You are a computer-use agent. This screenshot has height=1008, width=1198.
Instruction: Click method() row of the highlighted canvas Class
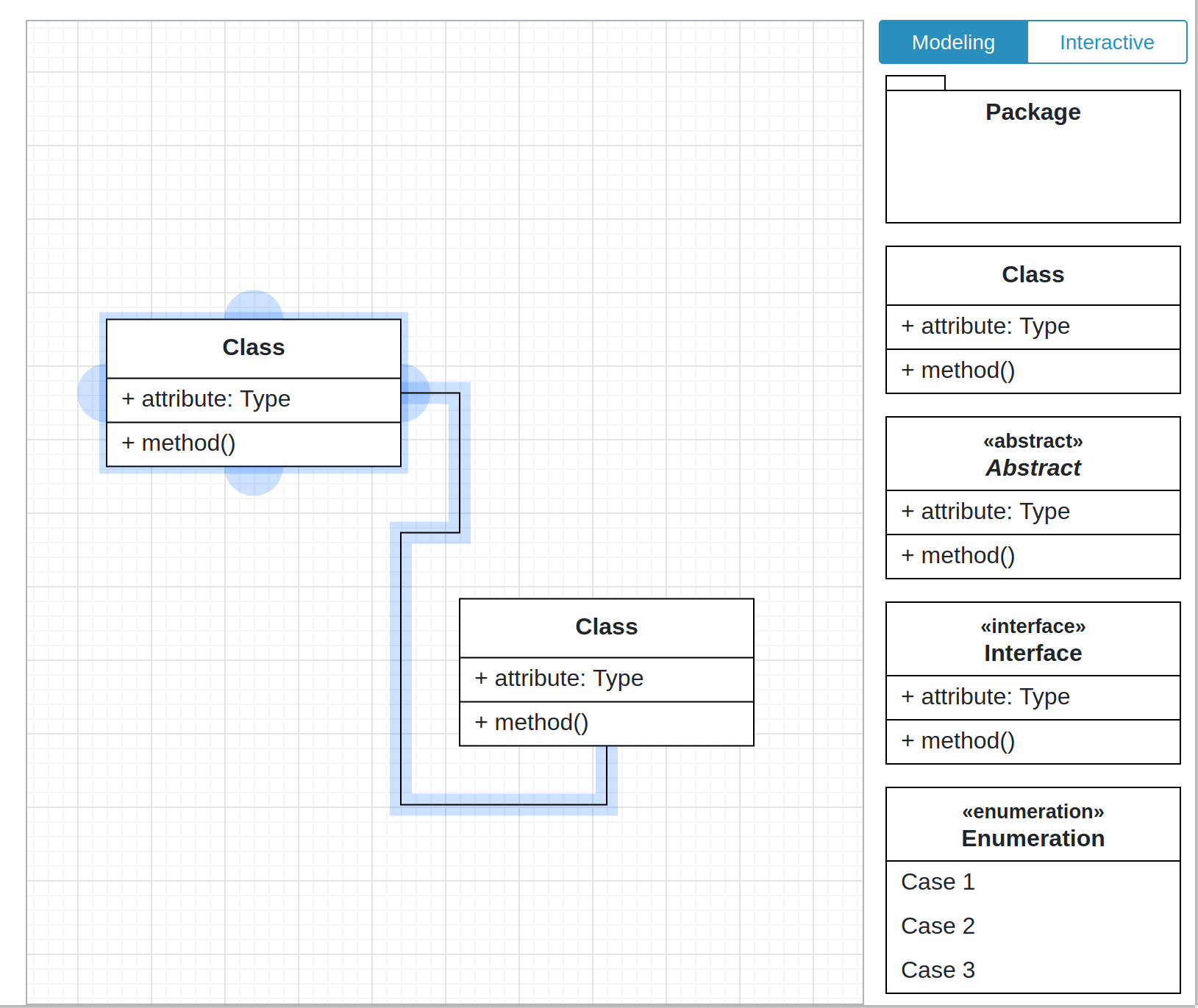[x=254, y=444]
